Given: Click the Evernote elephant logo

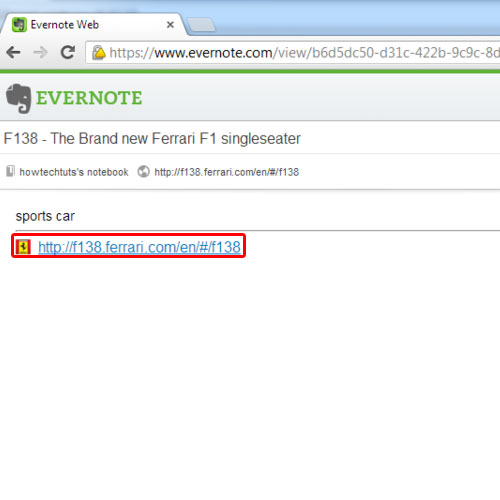Looking at the screenshot, I should 19,99.
